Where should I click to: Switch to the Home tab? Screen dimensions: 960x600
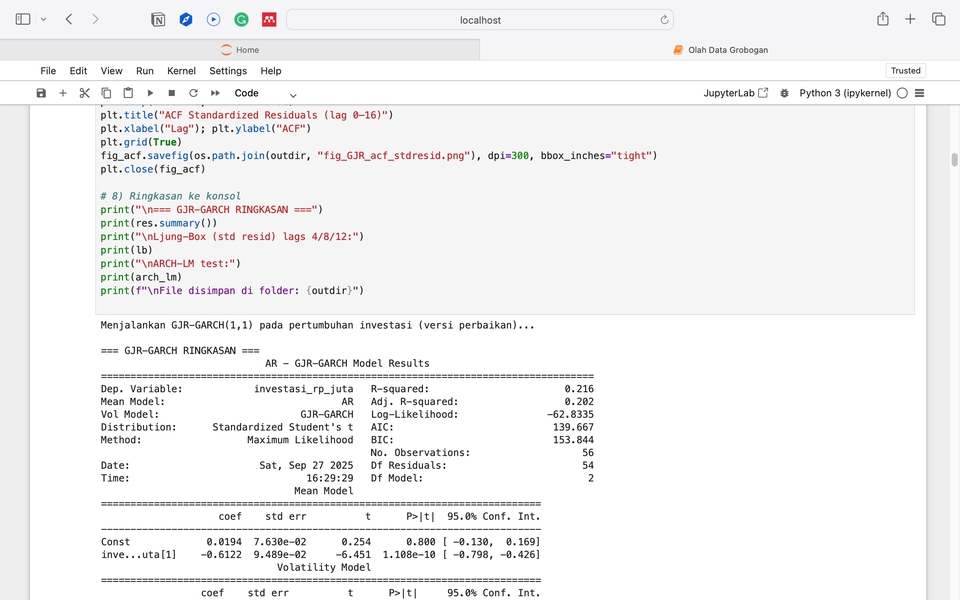[240, 50]
